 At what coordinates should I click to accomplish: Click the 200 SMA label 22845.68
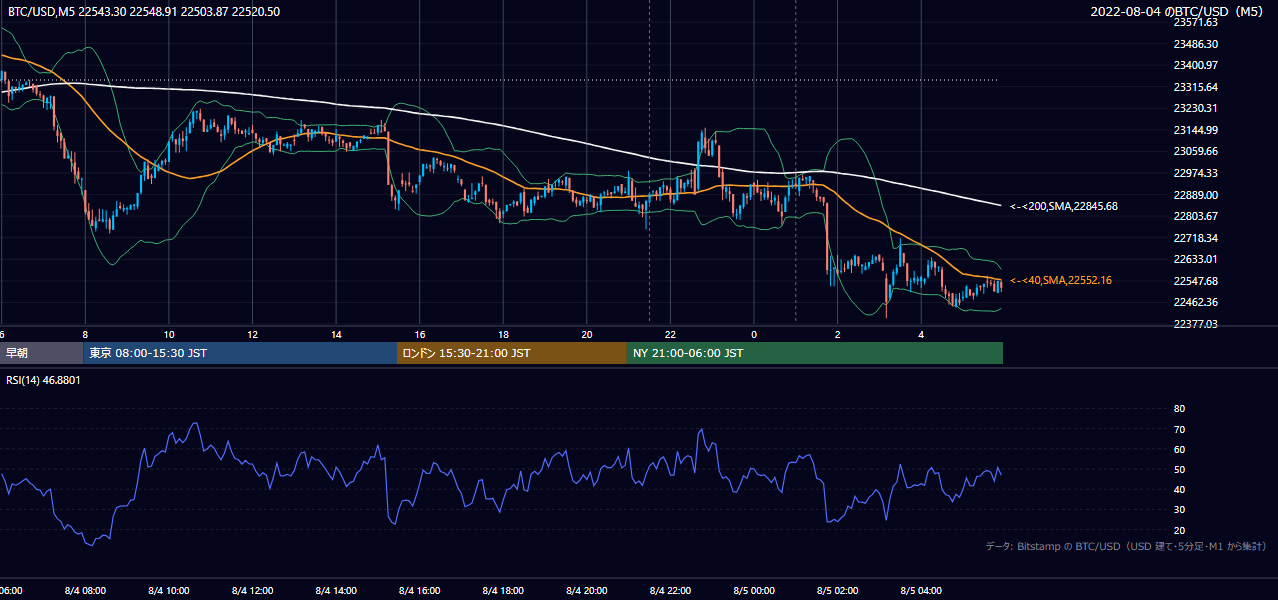coord(1063,207)
